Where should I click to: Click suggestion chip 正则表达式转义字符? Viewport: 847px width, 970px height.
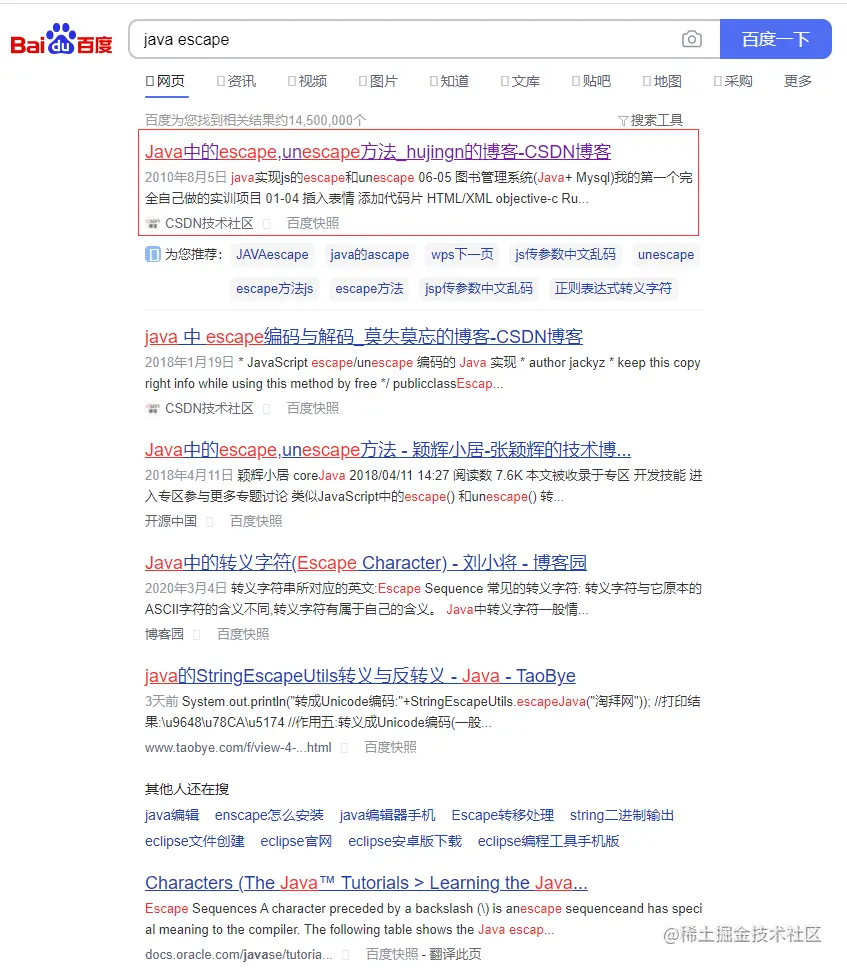(x=613, y=288)
